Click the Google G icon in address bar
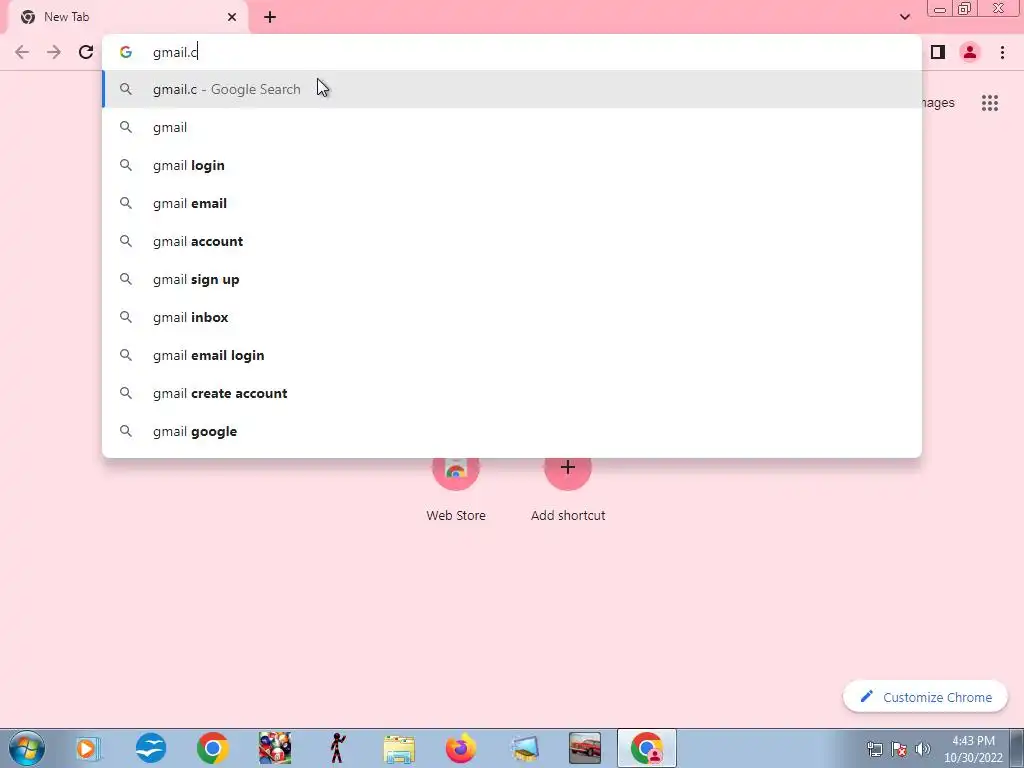1024x768 pixels. (126, 52)
